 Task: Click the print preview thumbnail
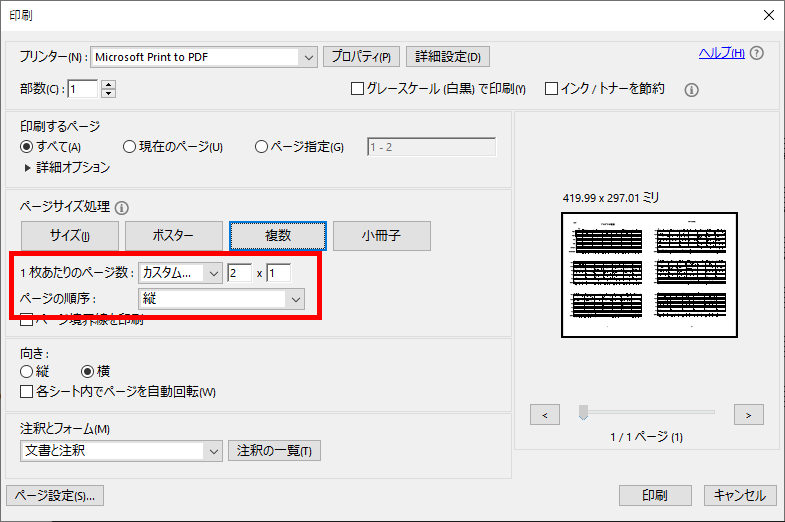click(649, 275)
